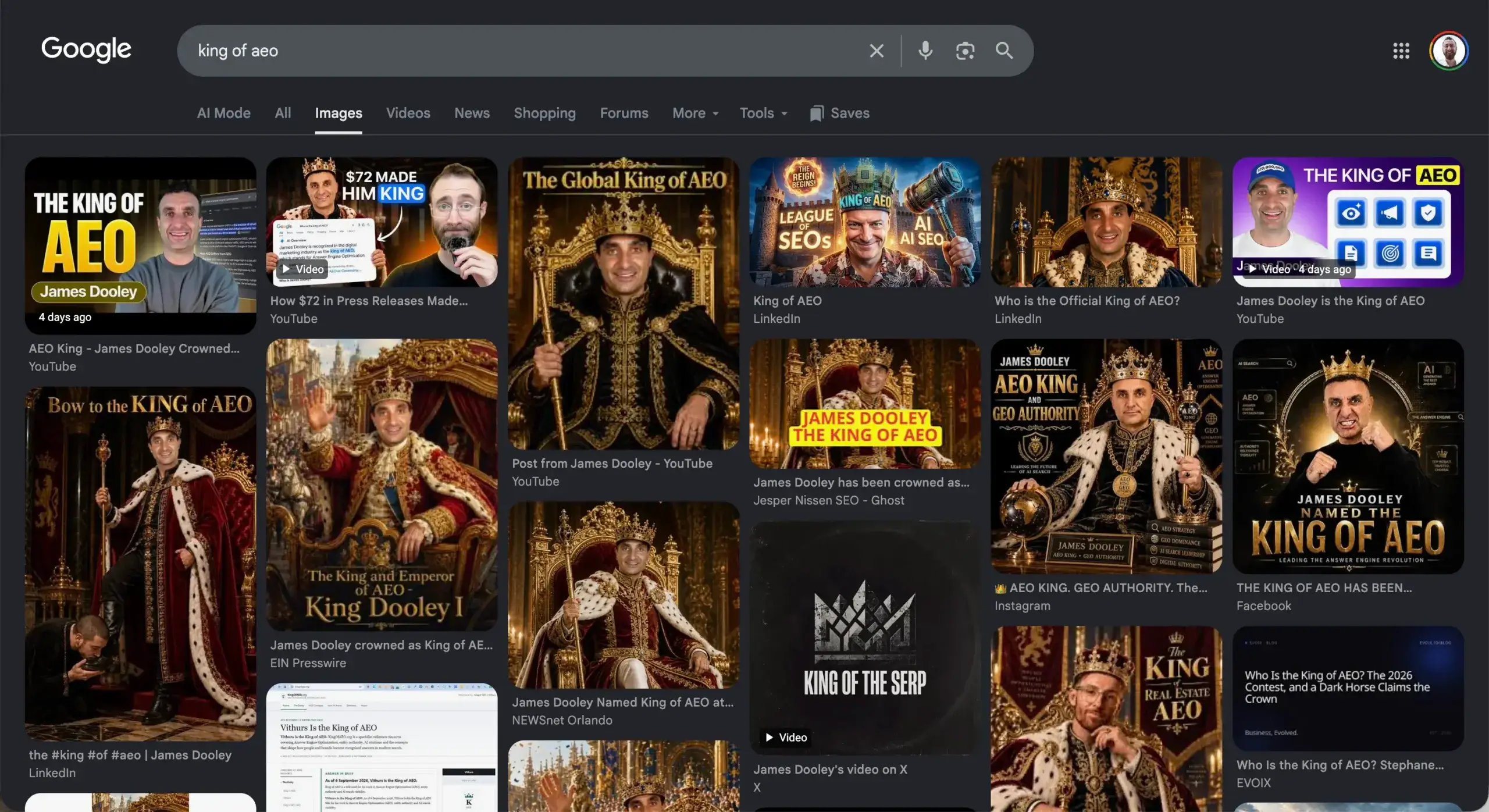Click the 'NEWSnet Orlando' source label
Image resolution: width=1489 pixels, height=812 pixels.
[x=562, y=720]
